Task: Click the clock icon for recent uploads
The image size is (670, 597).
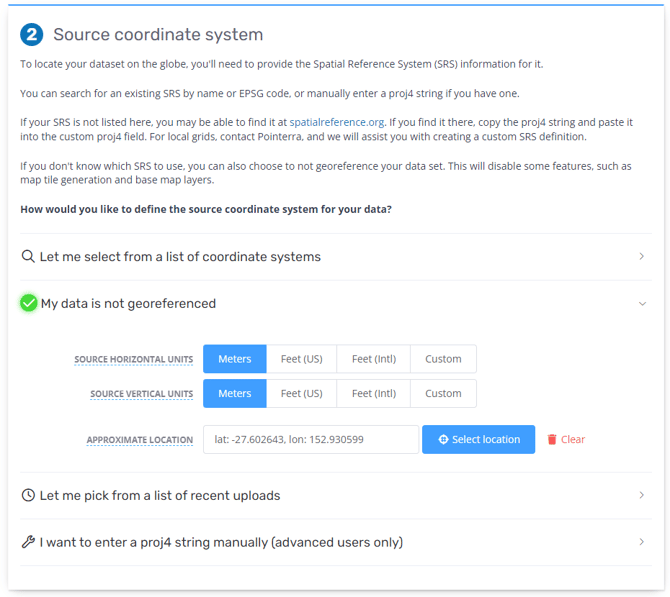Action: pos(28,496)
